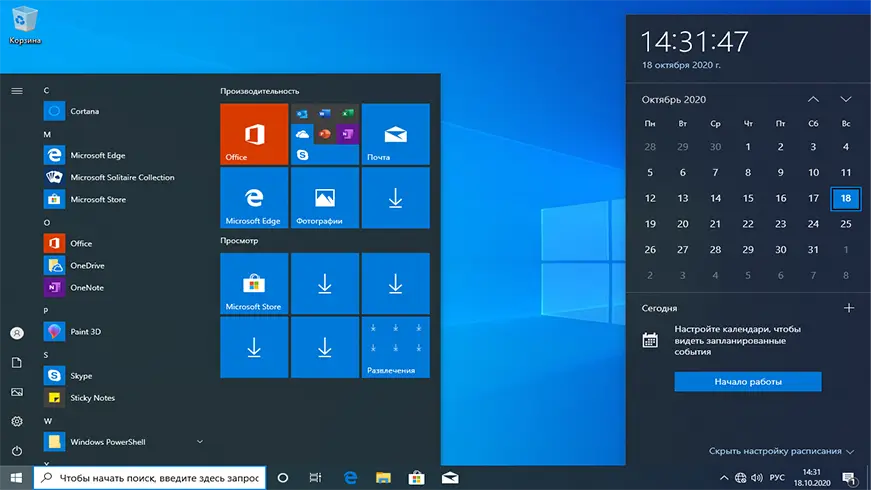Image resolution: width=871 pixels, height=490 pixels.
Task: Click the taskbar clock 14:31
Action: [812, 478]
